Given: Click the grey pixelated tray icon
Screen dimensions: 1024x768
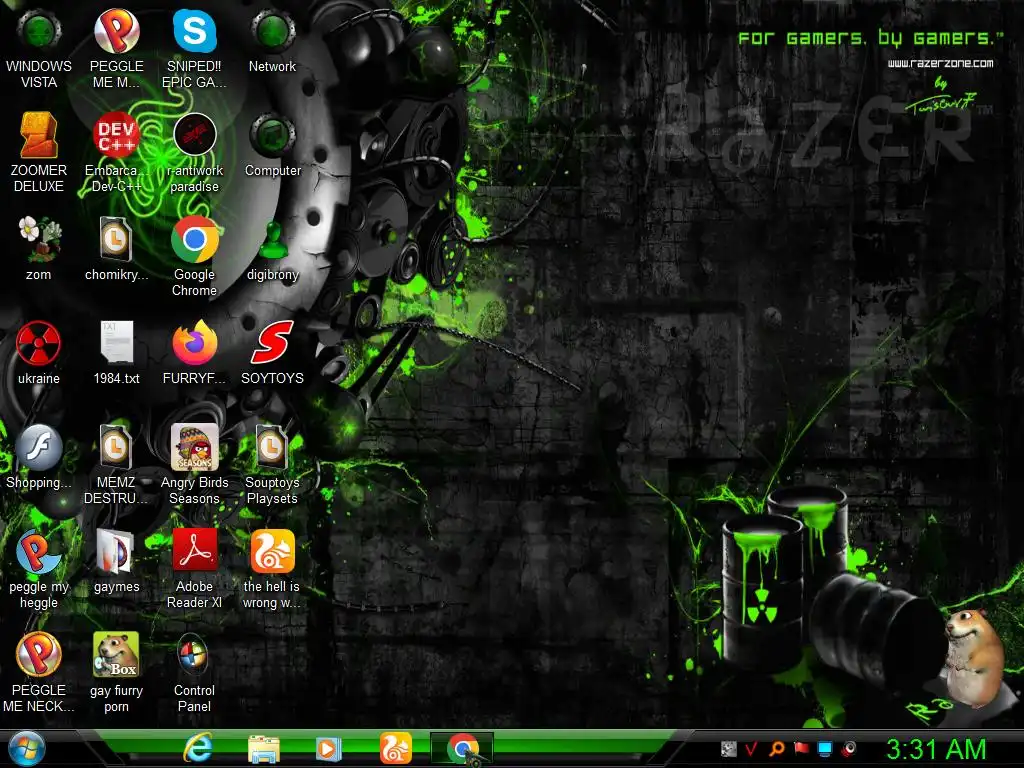Looking at the screenshot, I should [729, 749].
